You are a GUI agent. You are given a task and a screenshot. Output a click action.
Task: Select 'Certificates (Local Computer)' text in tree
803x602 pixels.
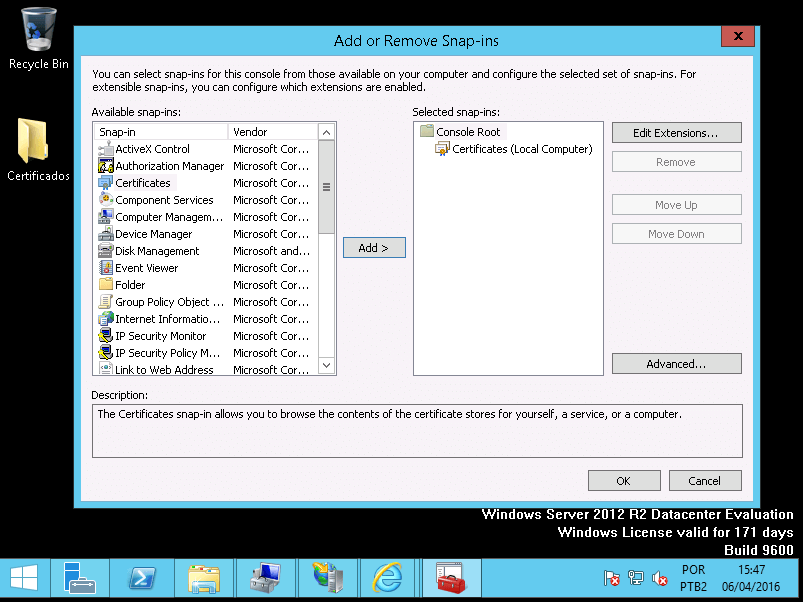click(x=522, y=149)
